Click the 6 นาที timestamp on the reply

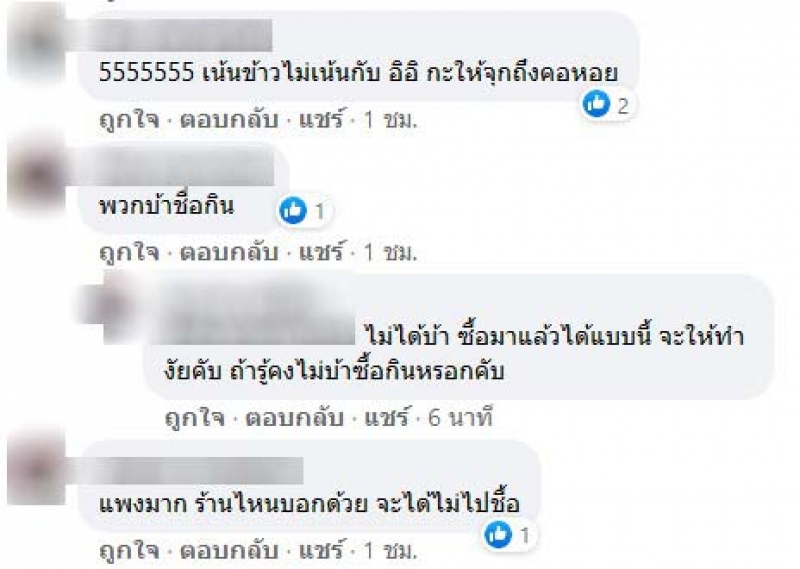pyautogui.click(x=461, y=418)
